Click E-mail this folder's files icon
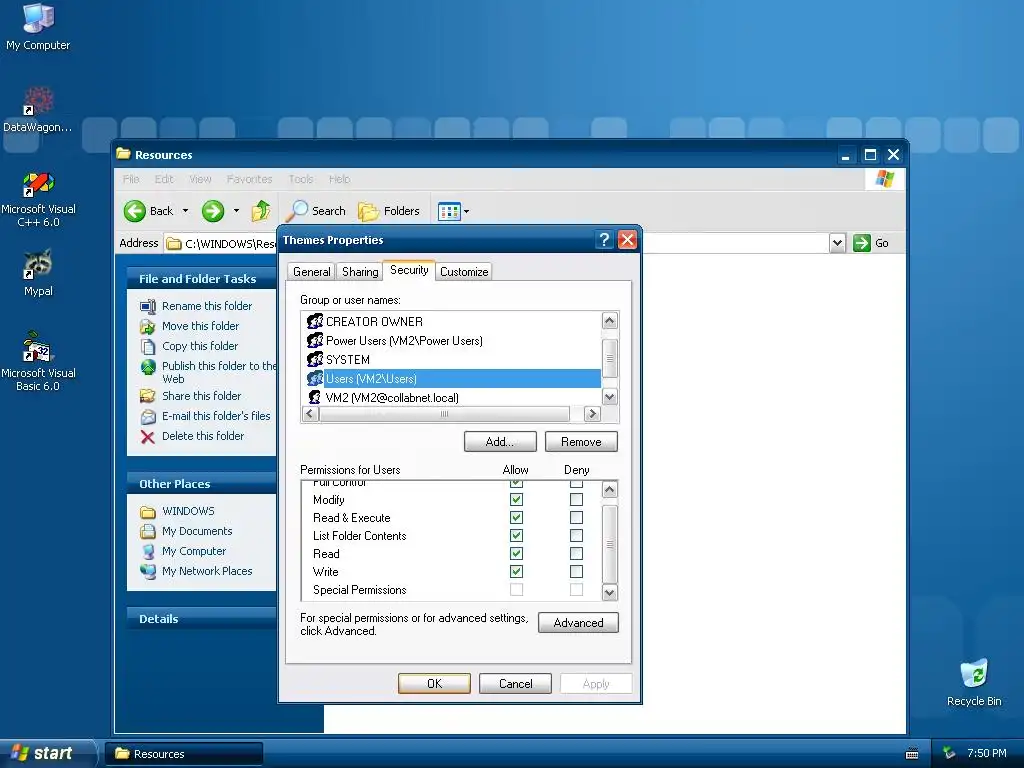This screenshot has height=768, width=1024. (x=148, y=417)
